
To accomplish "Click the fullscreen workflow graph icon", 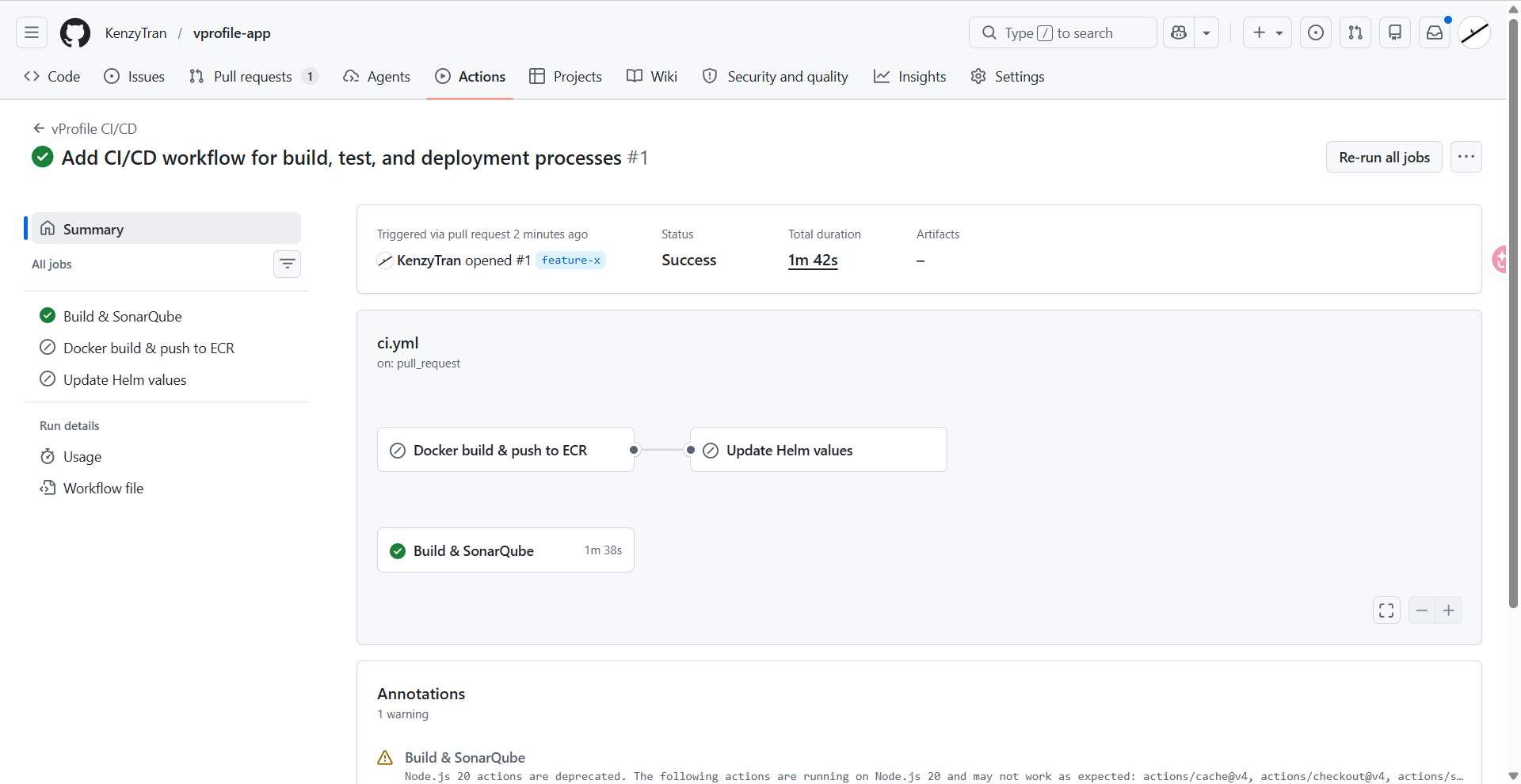I will click(x=1386, y=611).
